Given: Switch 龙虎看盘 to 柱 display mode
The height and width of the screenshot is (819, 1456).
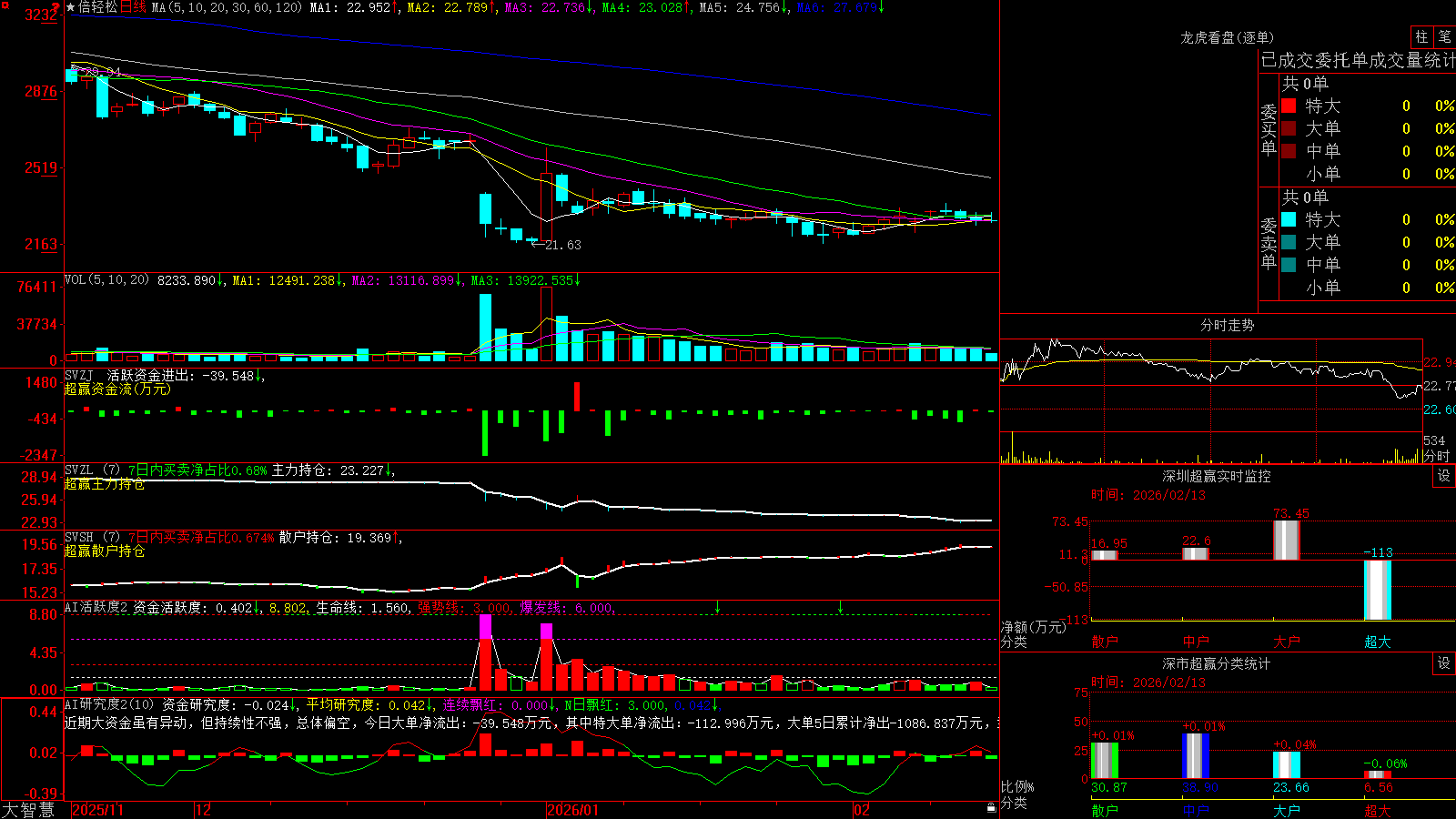Looking at the screenshot, I should click(x=1421, y=36).
